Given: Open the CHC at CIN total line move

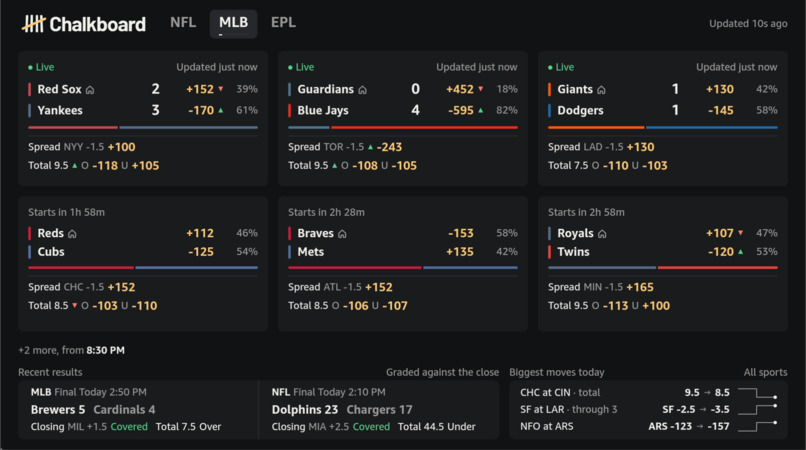Looking at the screenshot, I should tap(649, 392).
